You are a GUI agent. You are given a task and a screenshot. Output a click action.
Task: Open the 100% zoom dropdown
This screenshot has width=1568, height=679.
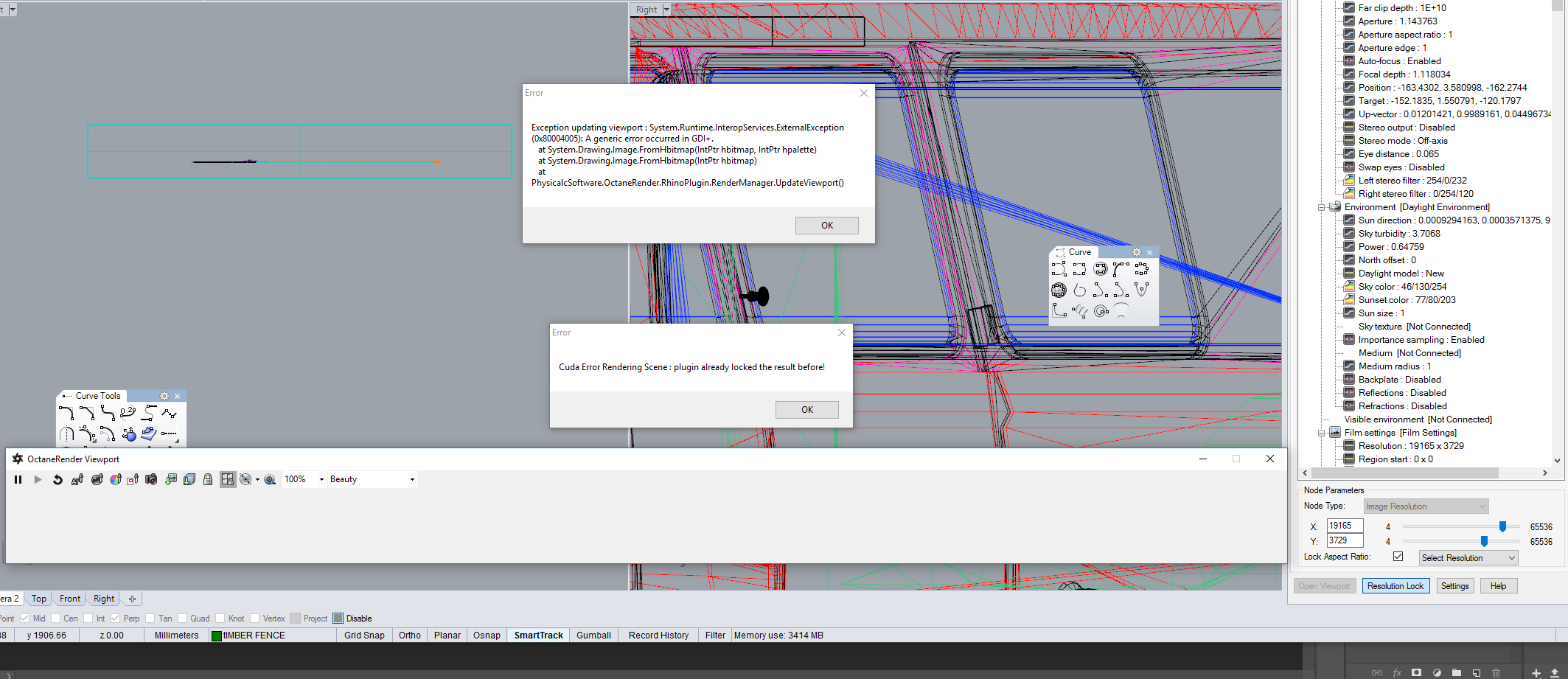(321, 480)
